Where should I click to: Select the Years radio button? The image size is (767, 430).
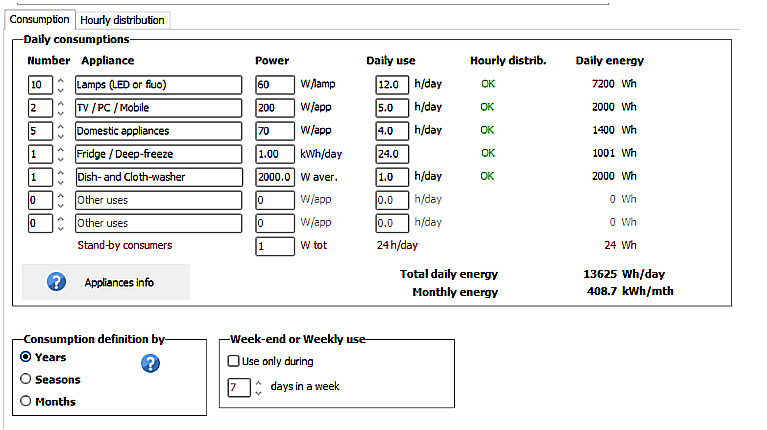click(25, 357)
